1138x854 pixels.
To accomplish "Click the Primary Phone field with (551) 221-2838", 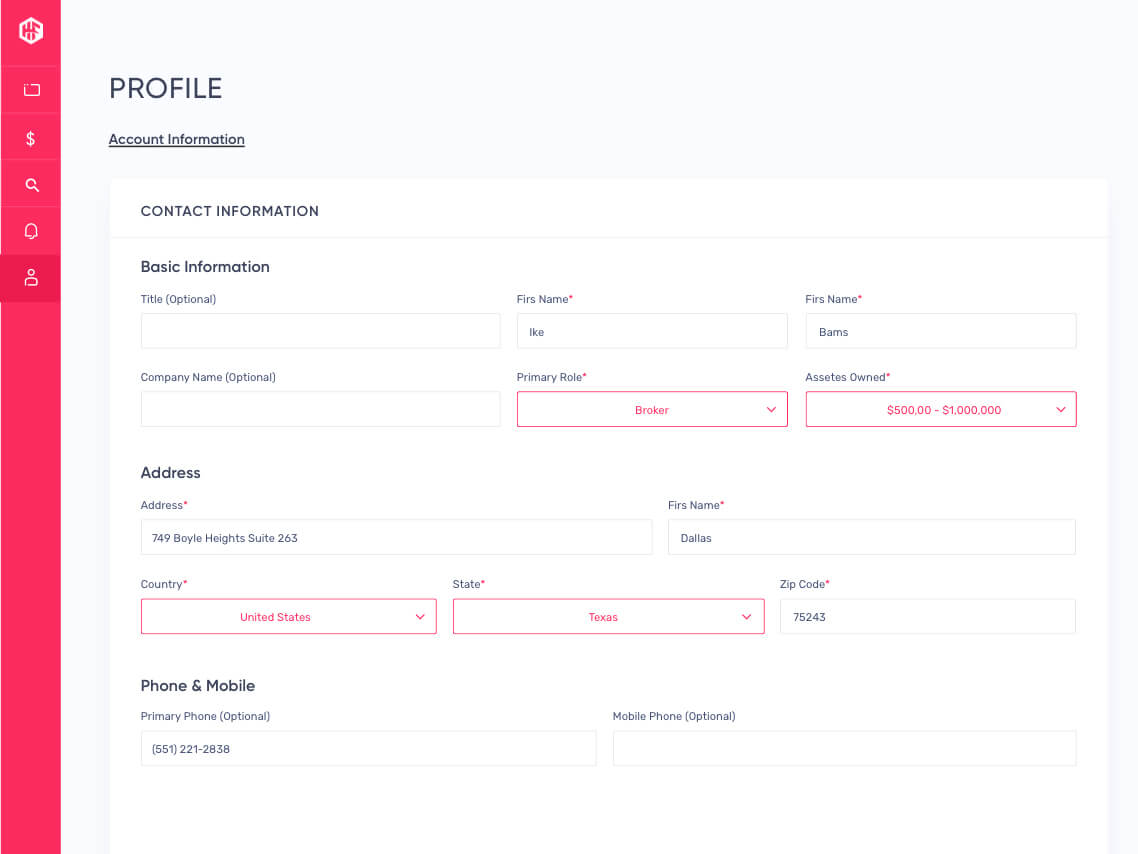I will (368, 748).
